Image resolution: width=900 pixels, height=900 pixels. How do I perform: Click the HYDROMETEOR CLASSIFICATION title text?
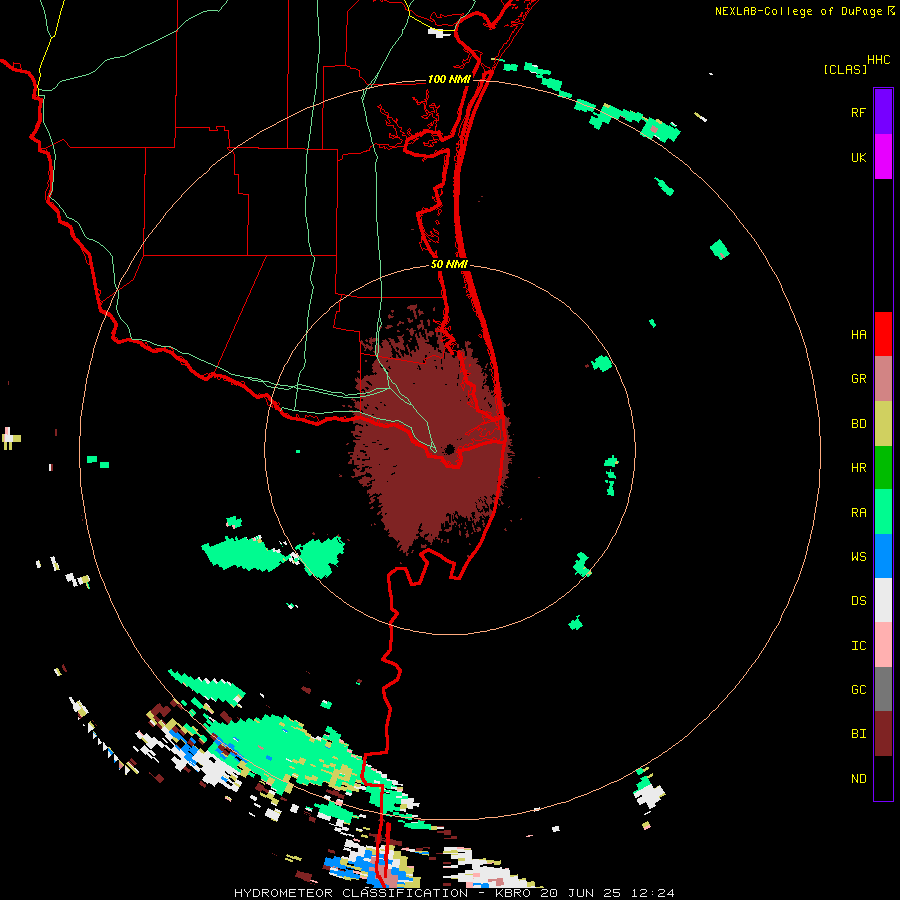pyautogui.click(x=351, y=893)
